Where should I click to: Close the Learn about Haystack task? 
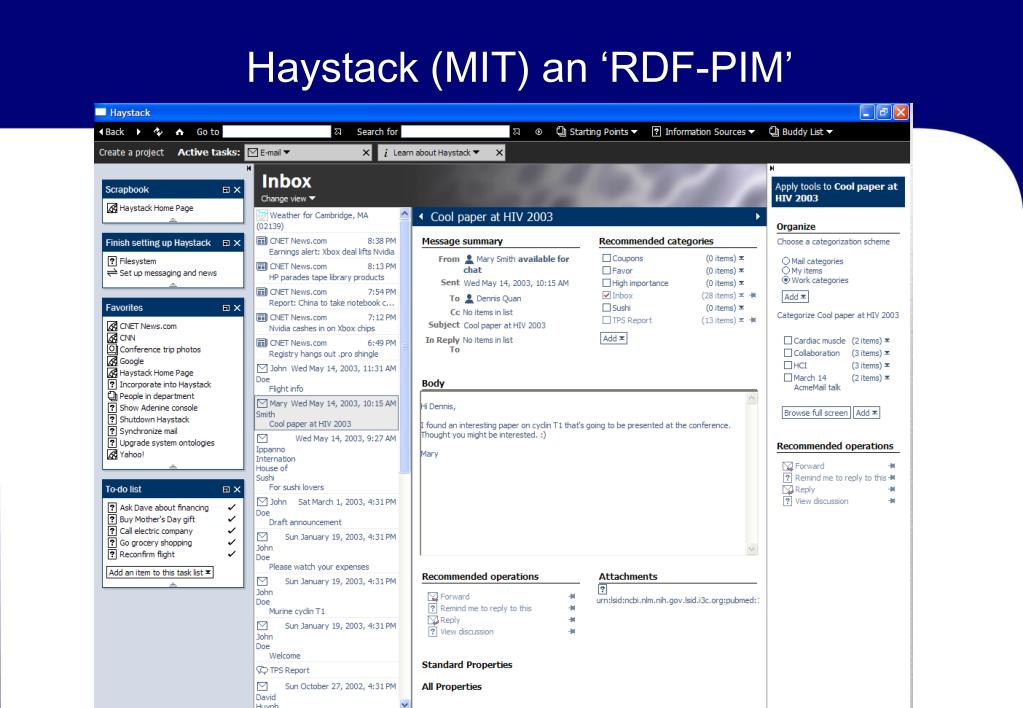499,153
